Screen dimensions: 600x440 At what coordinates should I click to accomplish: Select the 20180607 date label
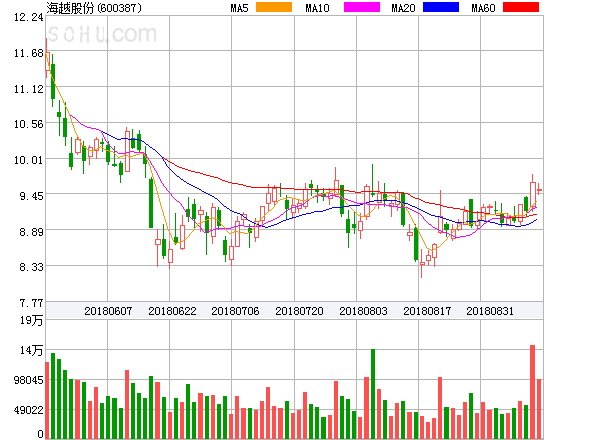(108, 311)
